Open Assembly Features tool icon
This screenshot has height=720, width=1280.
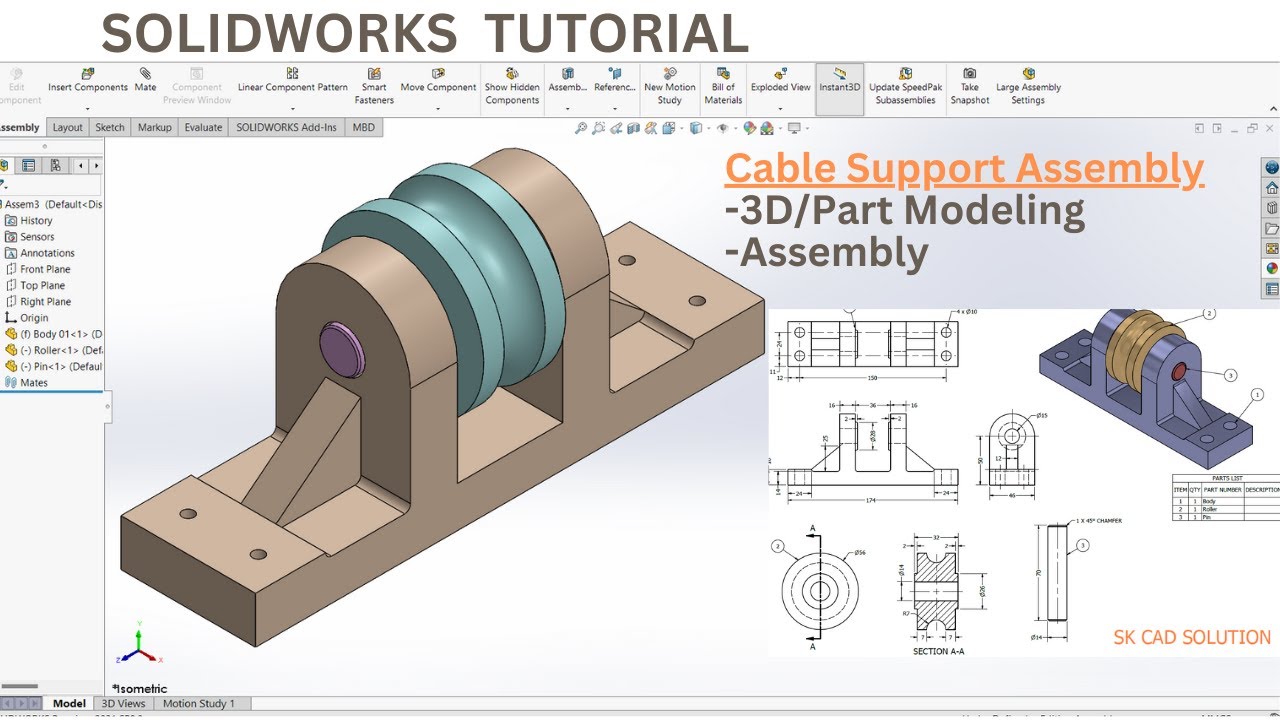coord(568,74)
